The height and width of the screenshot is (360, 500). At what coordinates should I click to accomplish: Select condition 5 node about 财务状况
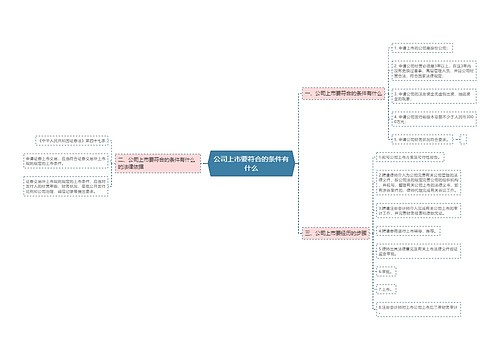[x=422, y=139]
